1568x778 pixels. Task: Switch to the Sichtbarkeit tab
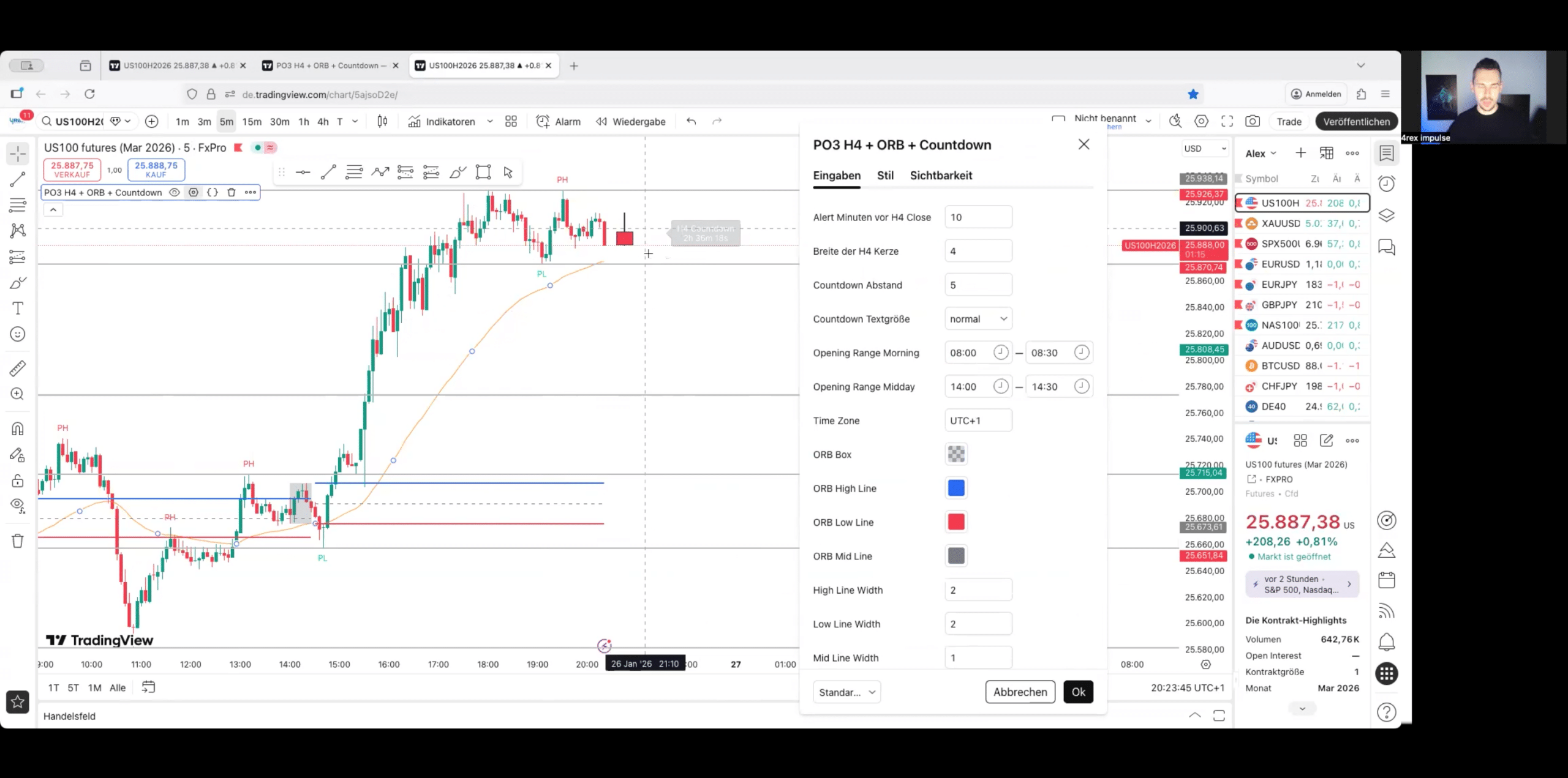[x=941, y=175]
